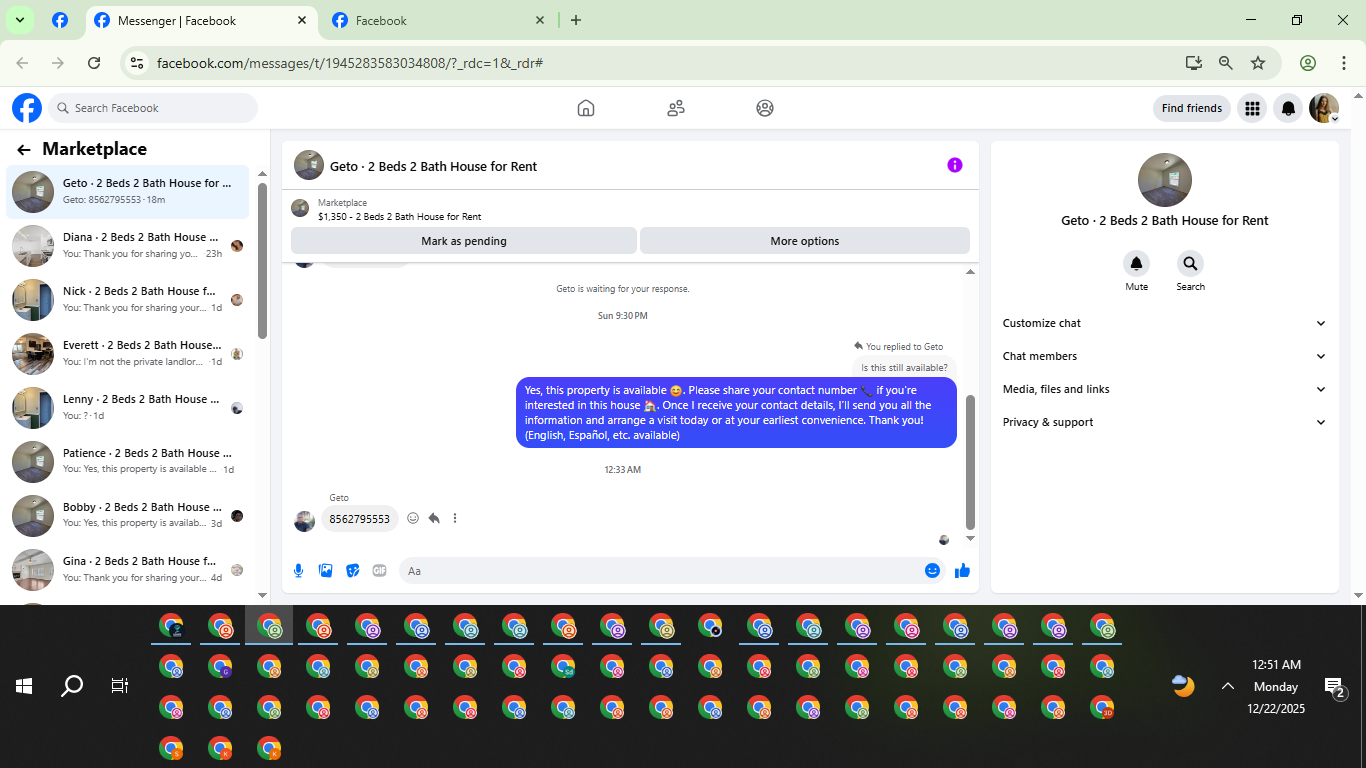Mute the Geto conversation
Image resolution: width=1366 pixels, height=768 pixels.
click(x=1136, y=264)
